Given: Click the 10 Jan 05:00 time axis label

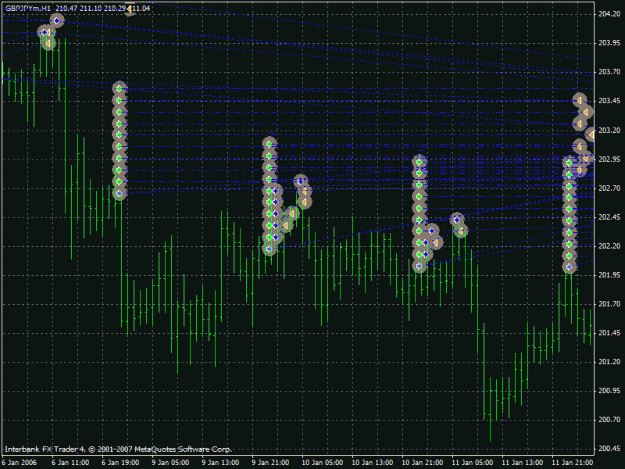Looking at the screenshot, I should click(x=322, y=463).
